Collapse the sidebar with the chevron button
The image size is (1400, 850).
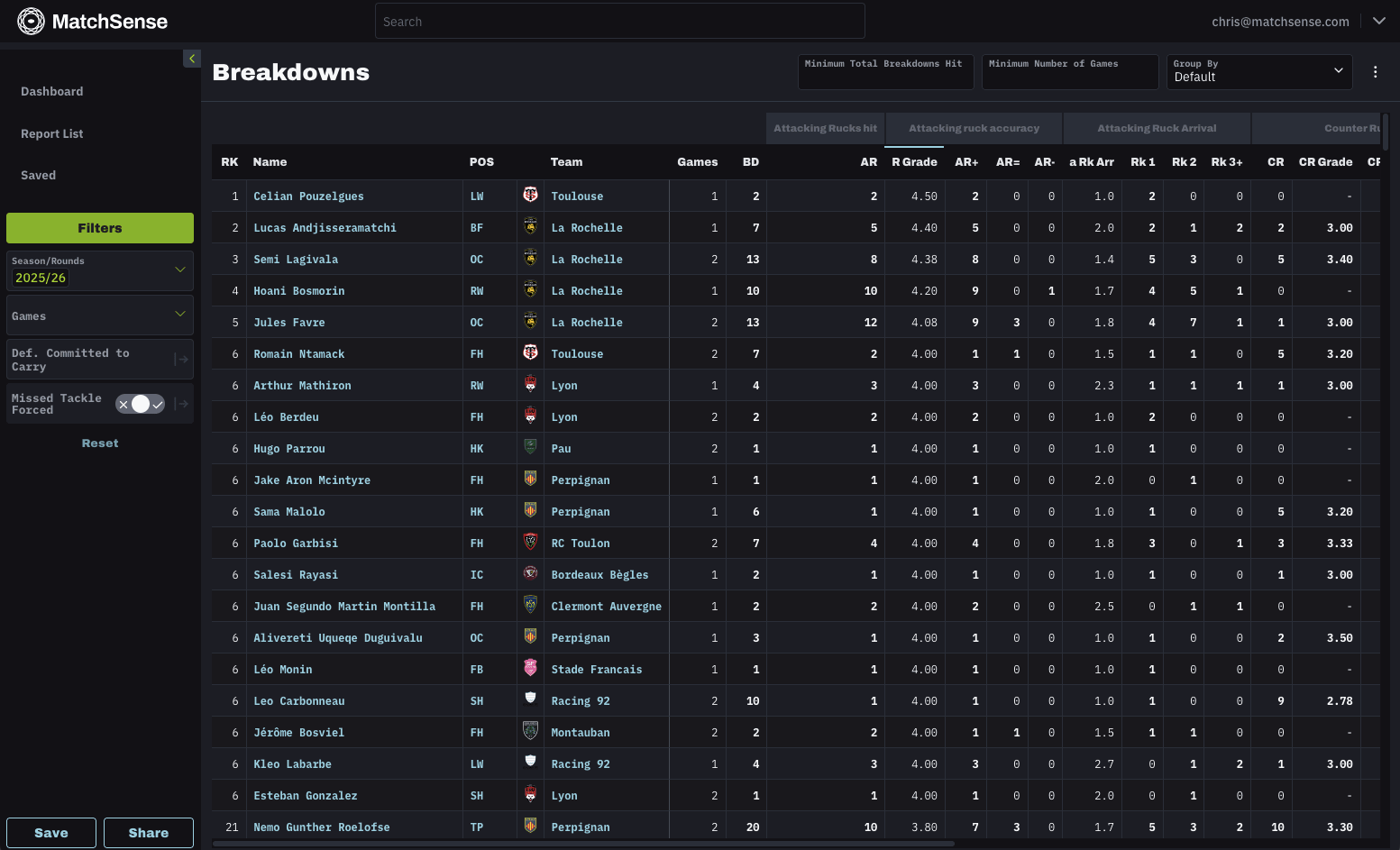(191, 59)
